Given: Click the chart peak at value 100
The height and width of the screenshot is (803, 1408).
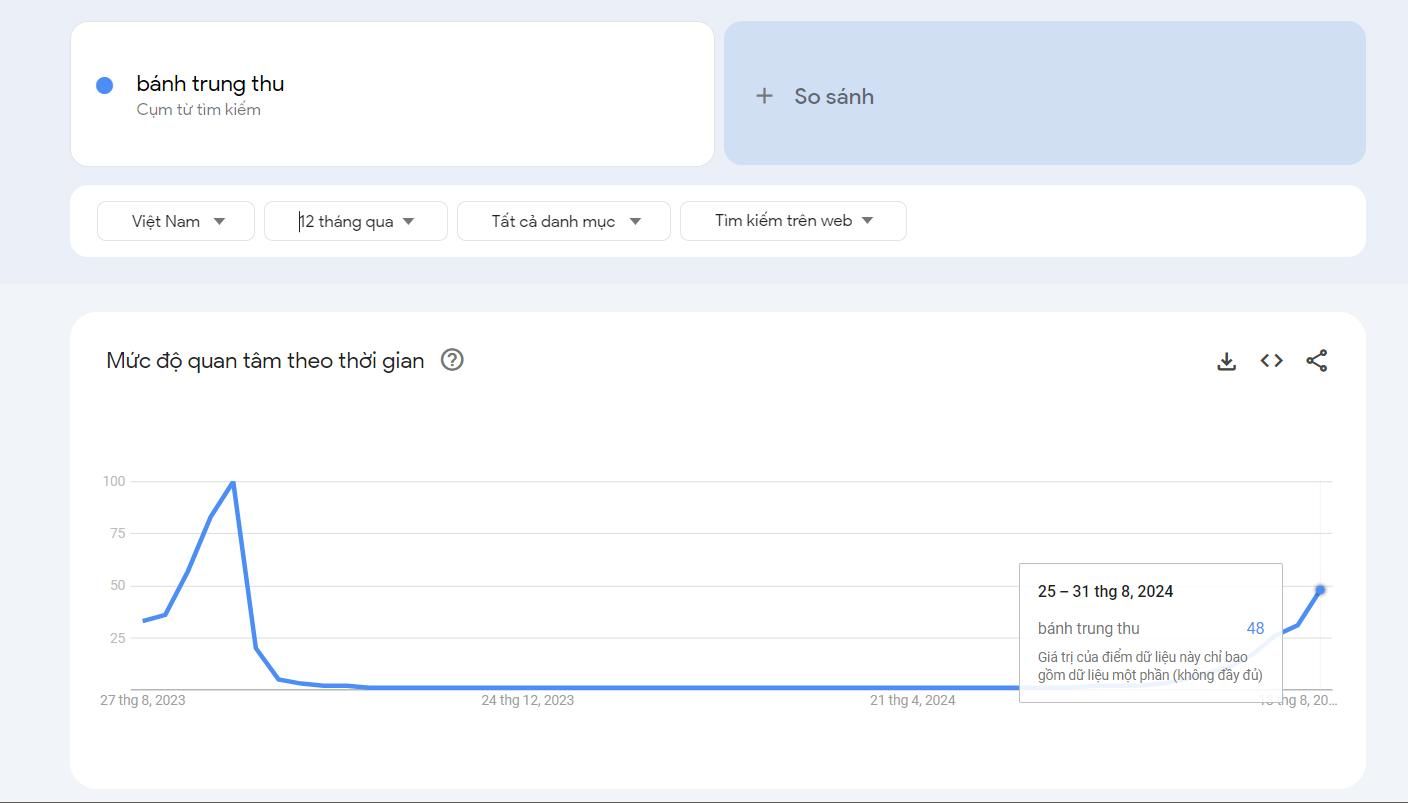Looking at the screenshot, I should pyautogui.click(x=233, y=482).
